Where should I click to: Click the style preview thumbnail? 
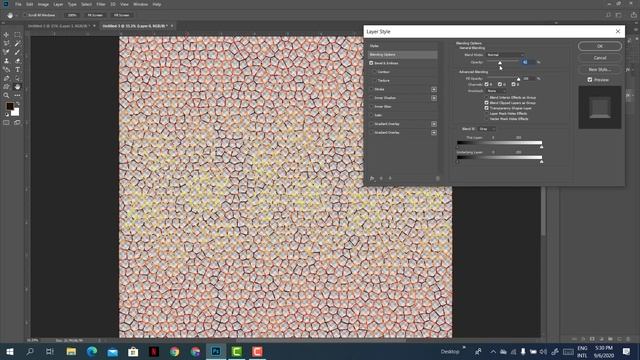[x=600, y=107]
